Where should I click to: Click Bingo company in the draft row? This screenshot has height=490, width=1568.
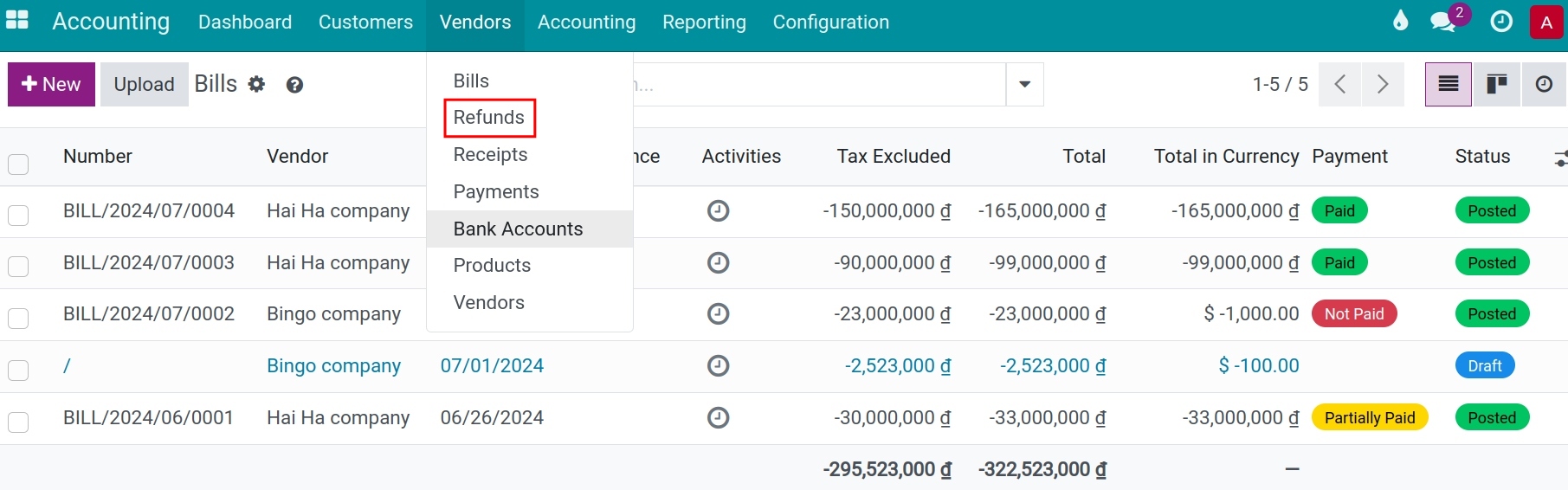(333, 365)
